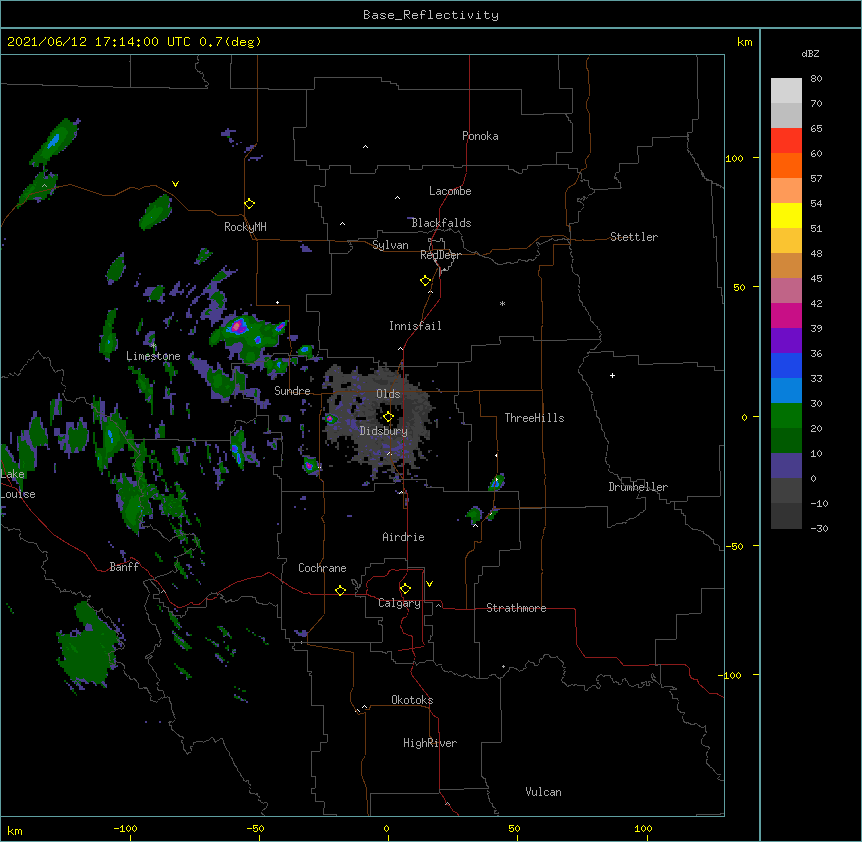Screen dimensions: 862x842
Task: Click the Lacombe city label
Action: pyautogui.click(x=450, y=191)
